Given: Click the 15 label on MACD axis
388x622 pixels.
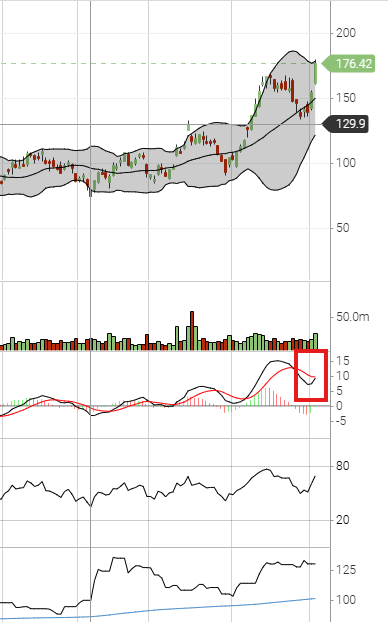Looking at the screenshot, I should 343,361.
